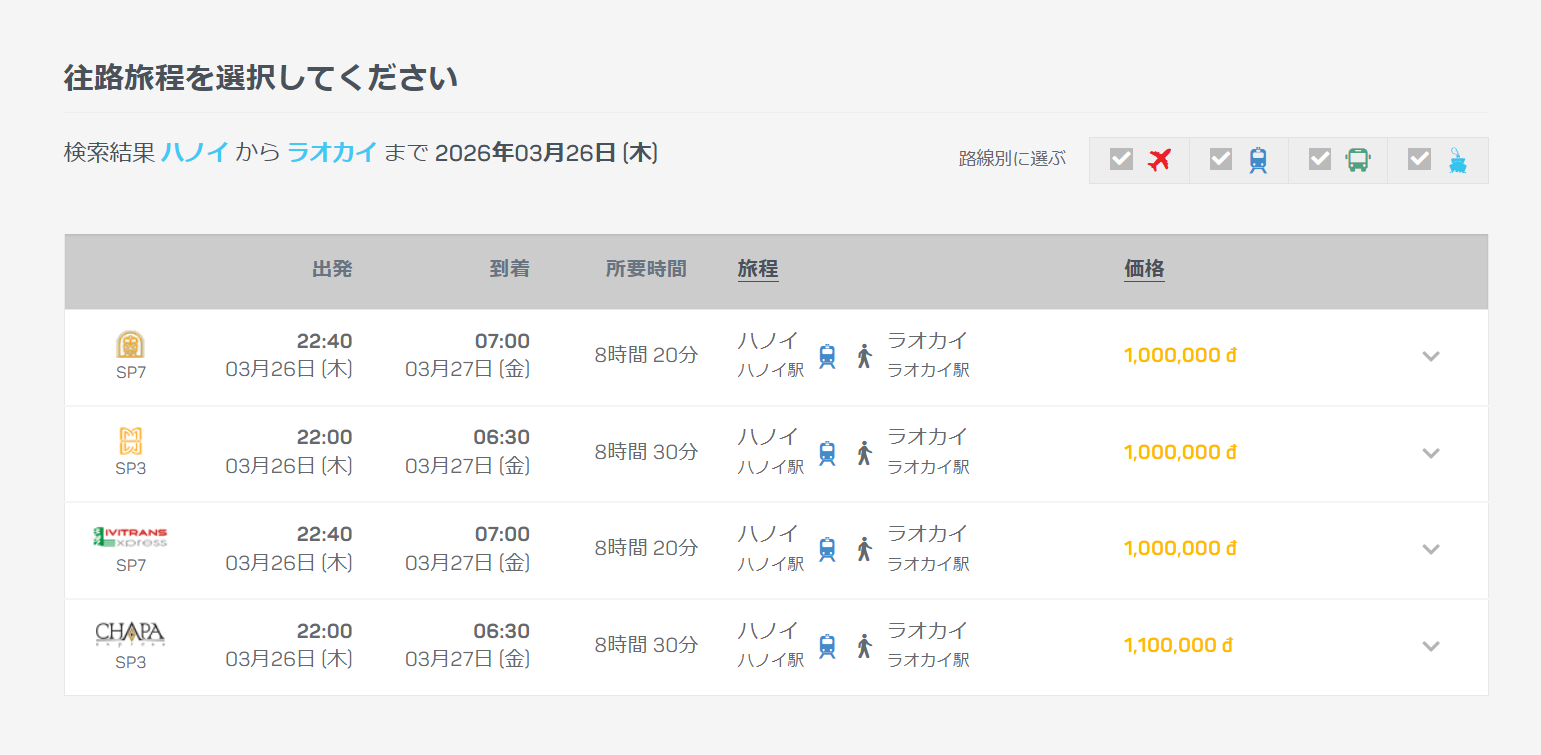Click the ラオカイ destination link

pyautogui.click(x=332, y=153)
